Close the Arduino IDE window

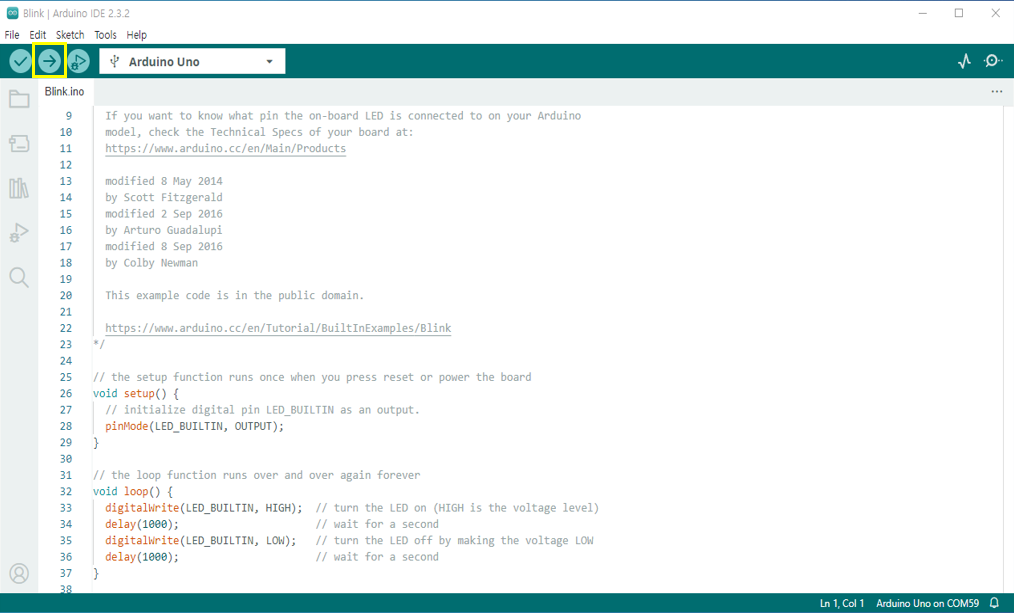(x=996, y=13)
